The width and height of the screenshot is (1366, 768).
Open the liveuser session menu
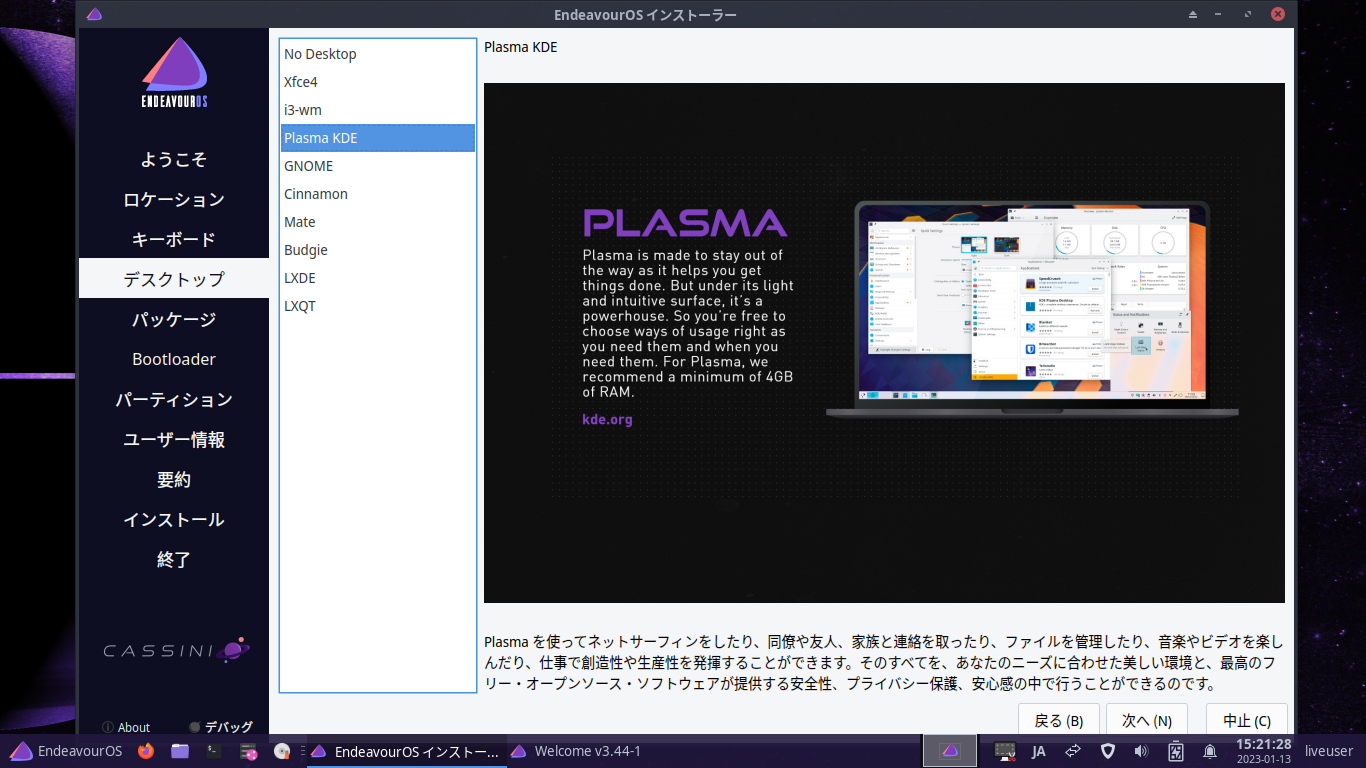click(x=1329, y=751)
